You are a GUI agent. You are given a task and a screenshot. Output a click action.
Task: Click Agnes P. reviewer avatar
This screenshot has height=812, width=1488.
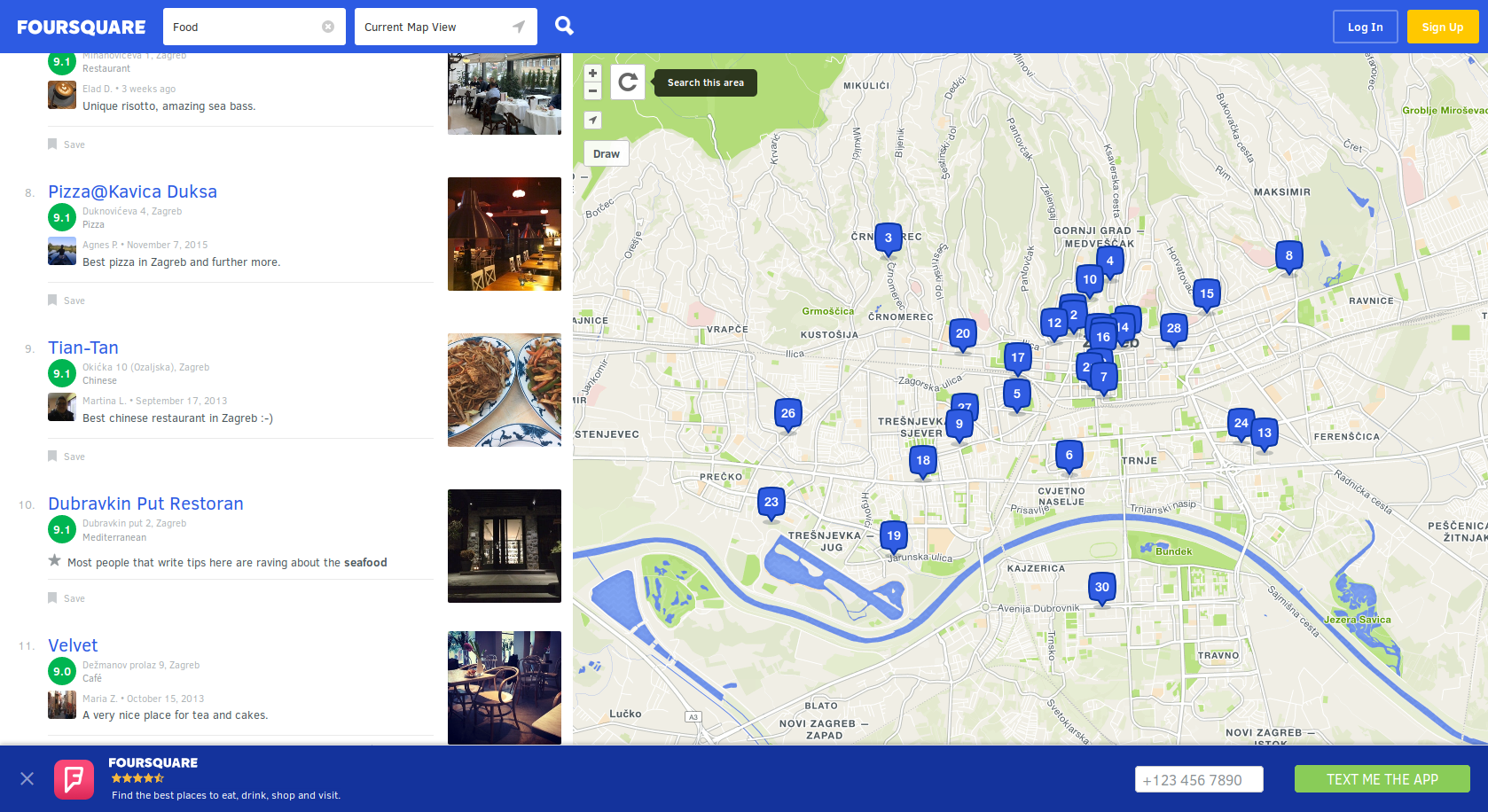[62, 251]
